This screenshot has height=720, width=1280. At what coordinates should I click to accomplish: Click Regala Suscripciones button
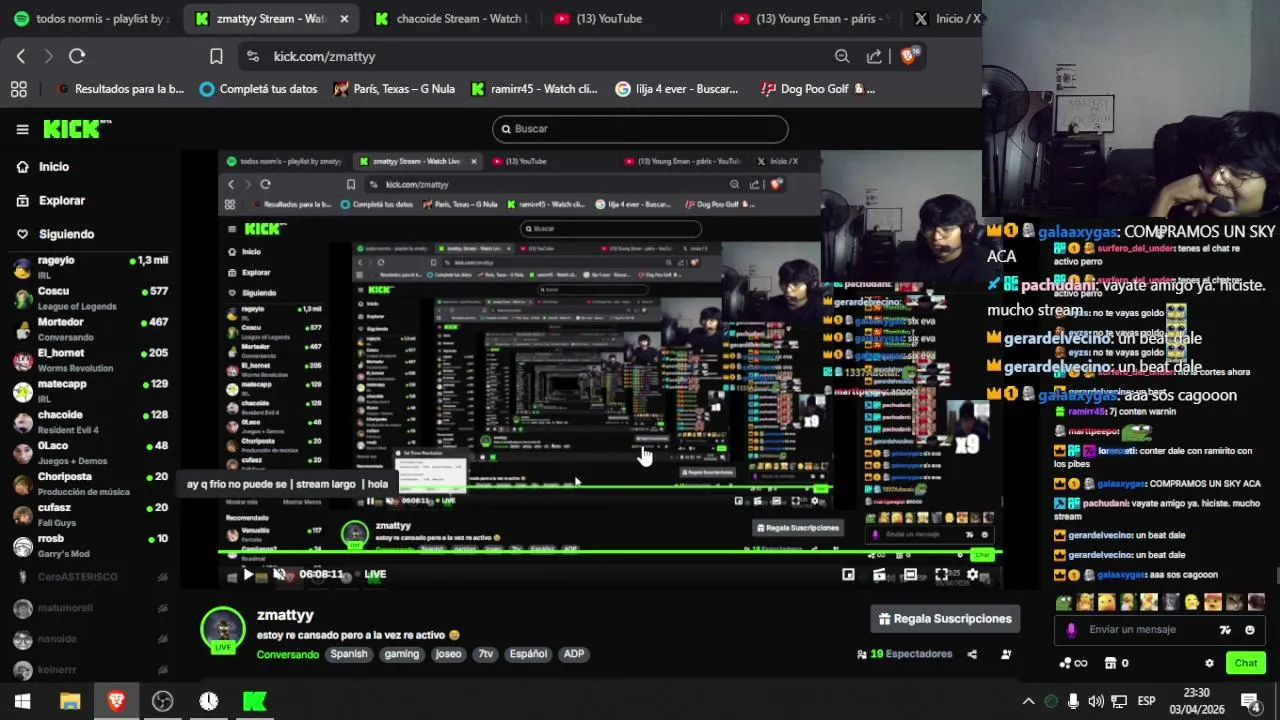click(945, 619)
